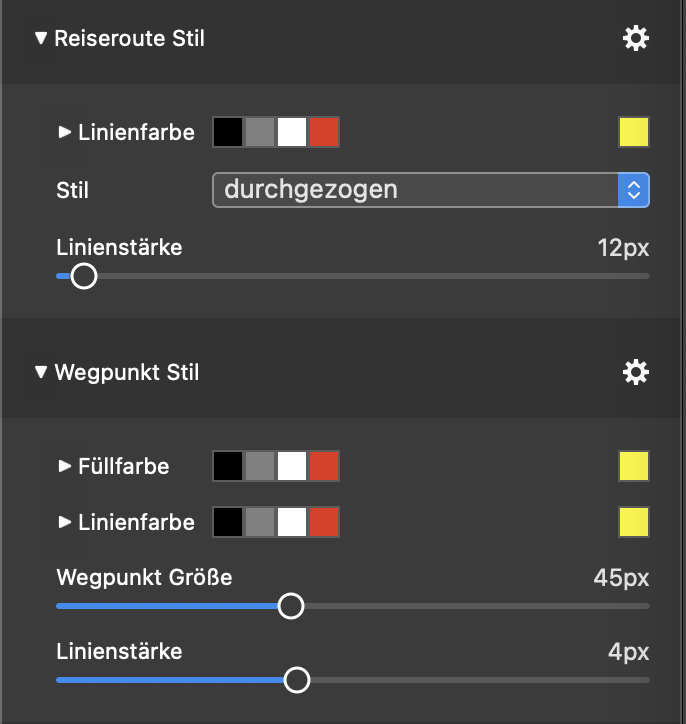Open yellow Wegpunkt Linienfarbe color well
686x724 pixels.
[x=634, y=522]
